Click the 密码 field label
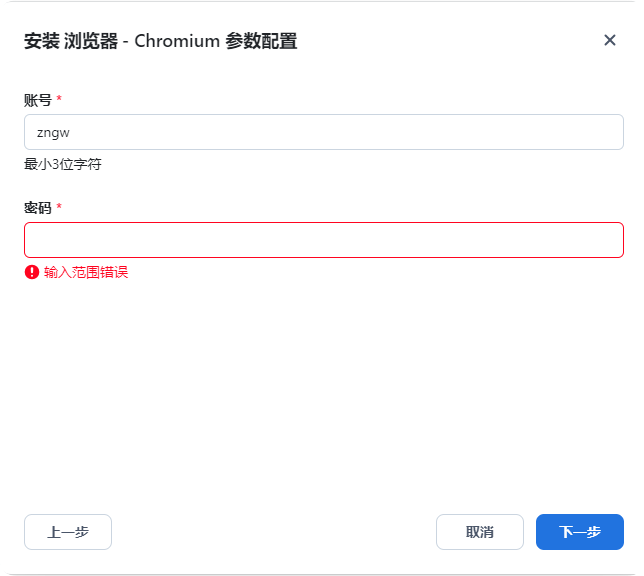This screenshot has height=576, width=644. coord(38,208)
